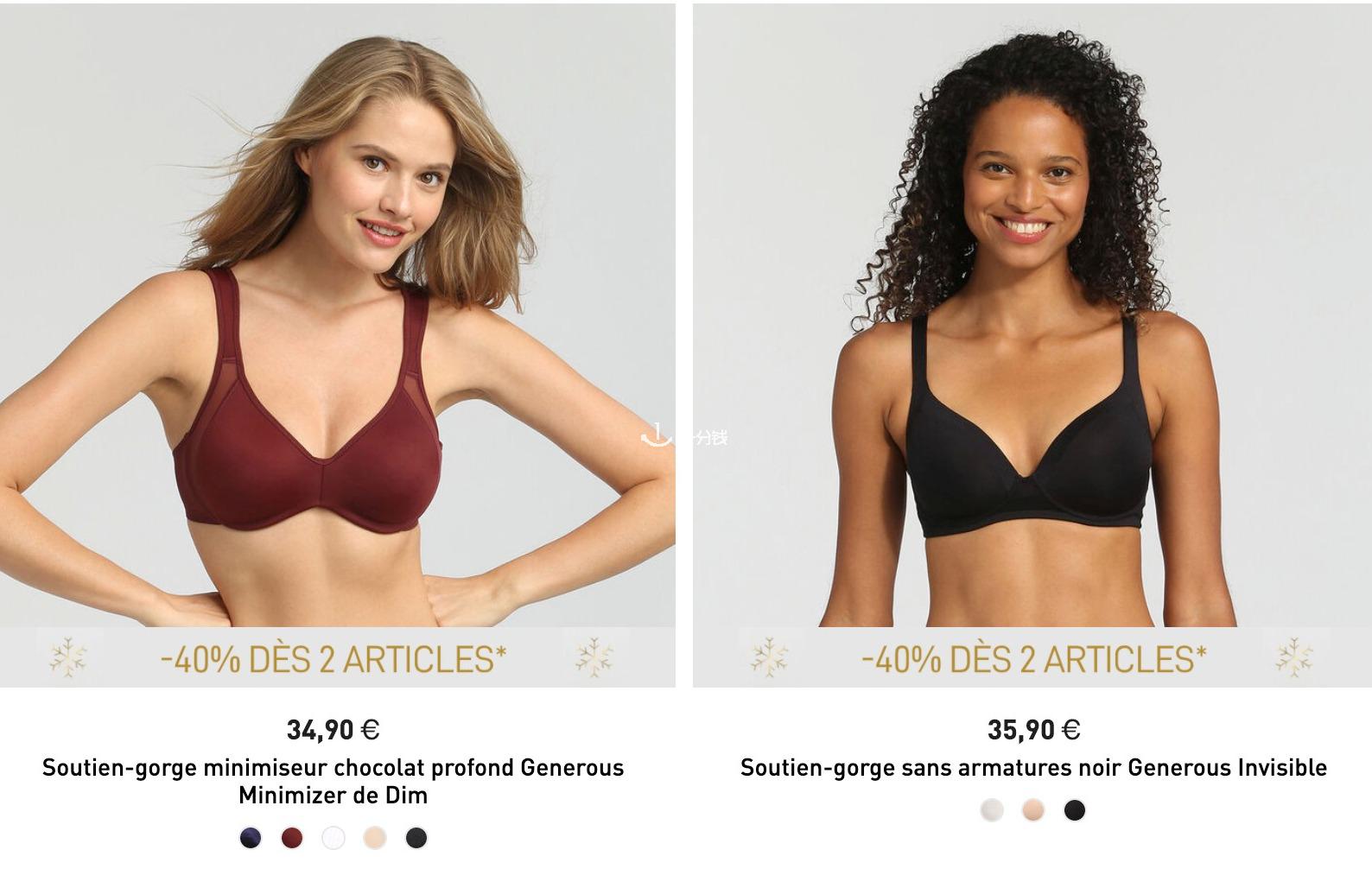Click the snowflake icon after the chocolate bra's promo text
The height and width of the screenshot is (869, 1372).
594,657
